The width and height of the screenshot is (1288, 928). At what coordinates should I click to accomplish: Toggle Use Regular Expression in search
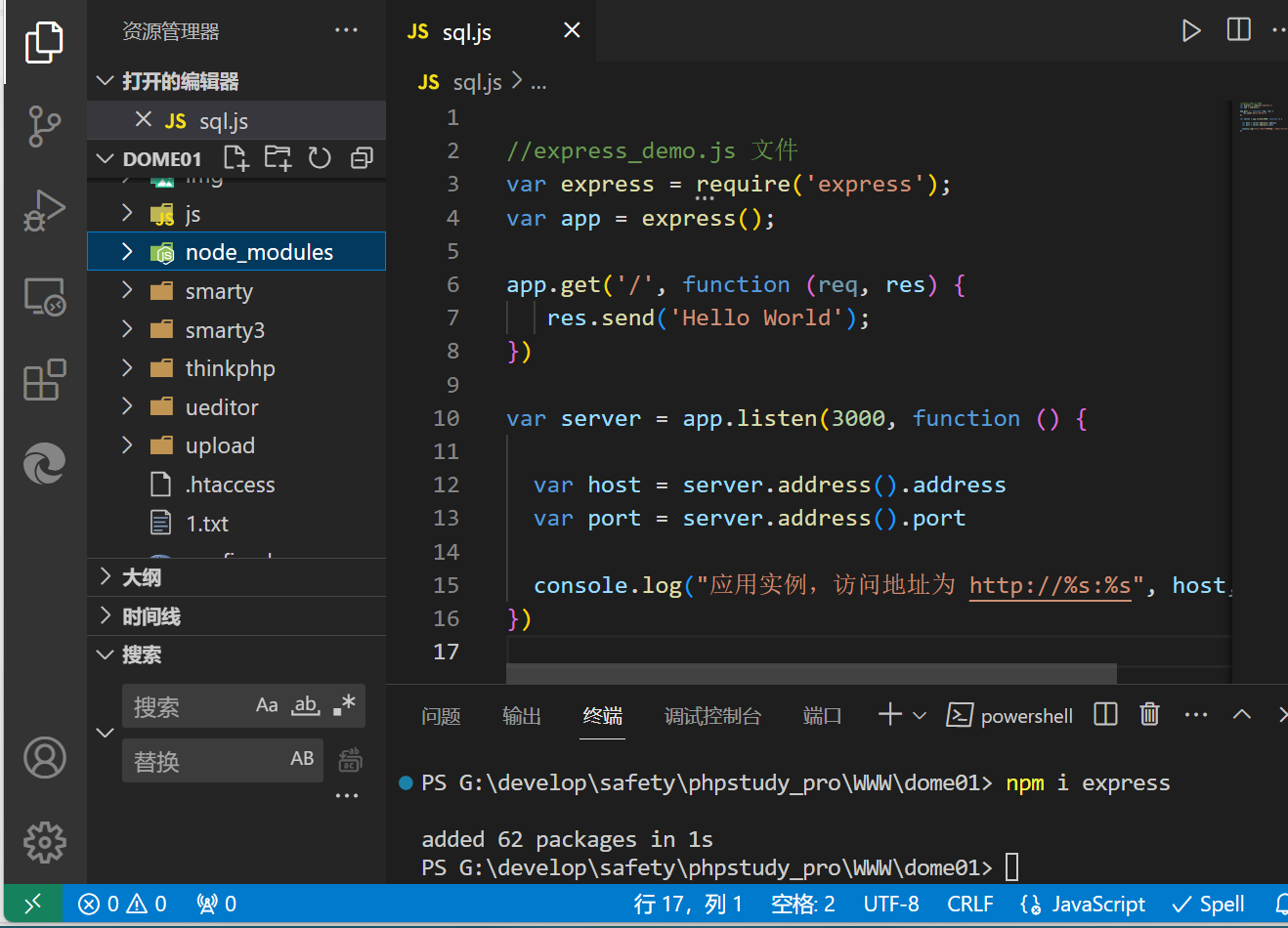click(344, 705)
